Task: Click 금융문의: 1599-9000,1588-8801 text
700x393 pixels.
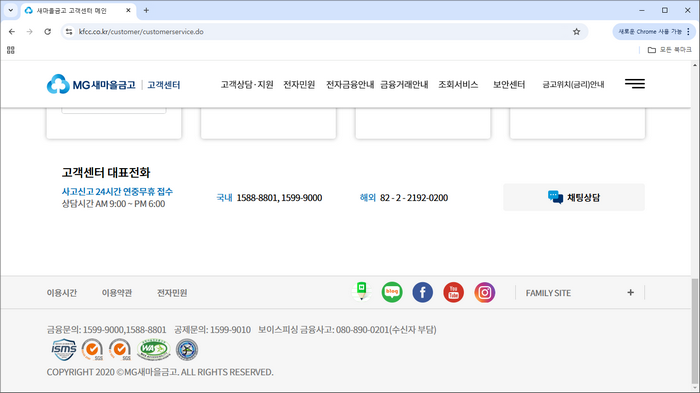Action: [x=106, y=330]
